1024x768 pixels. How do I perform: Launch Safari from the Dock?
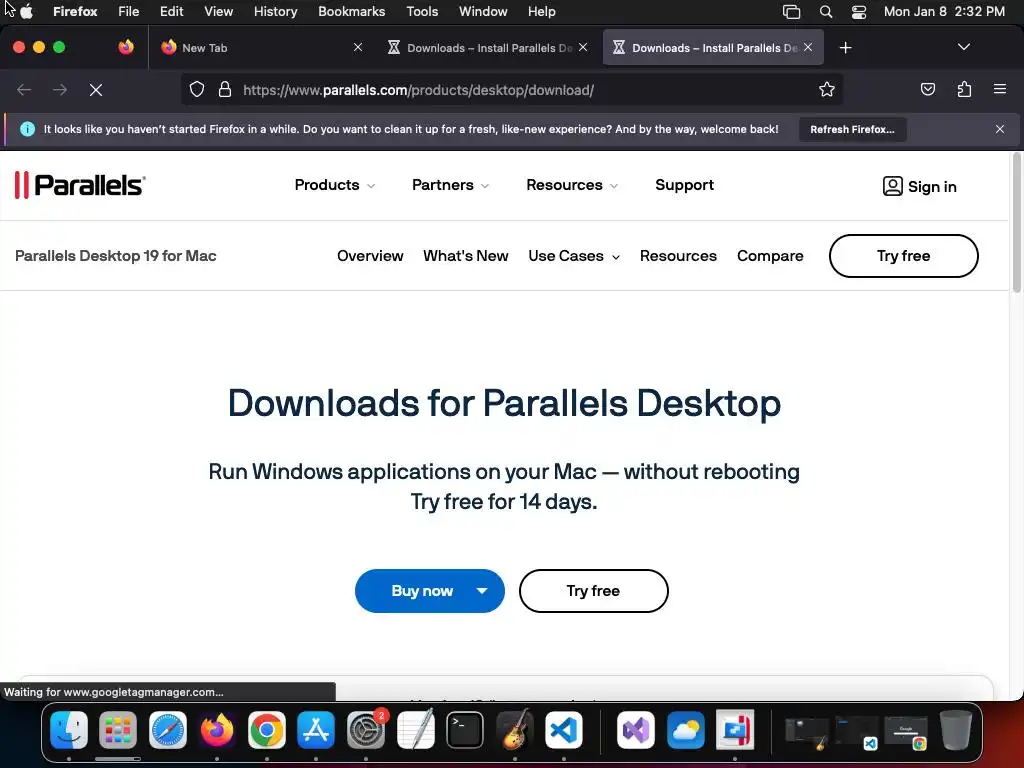(x=168, y=729)
